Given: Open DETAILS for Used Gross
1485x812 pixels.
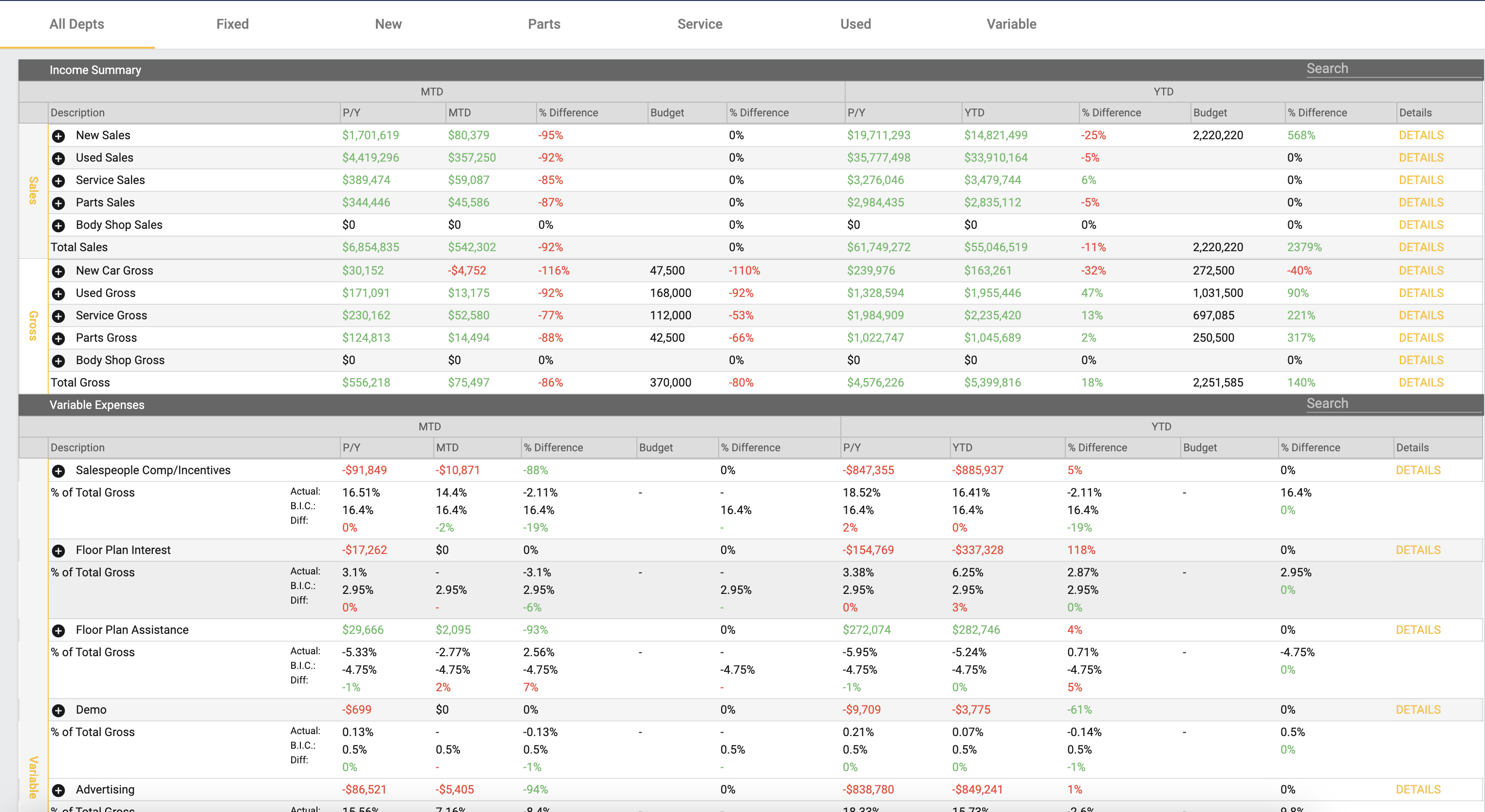Looking at the screenshot, I should click(1421, 294).
